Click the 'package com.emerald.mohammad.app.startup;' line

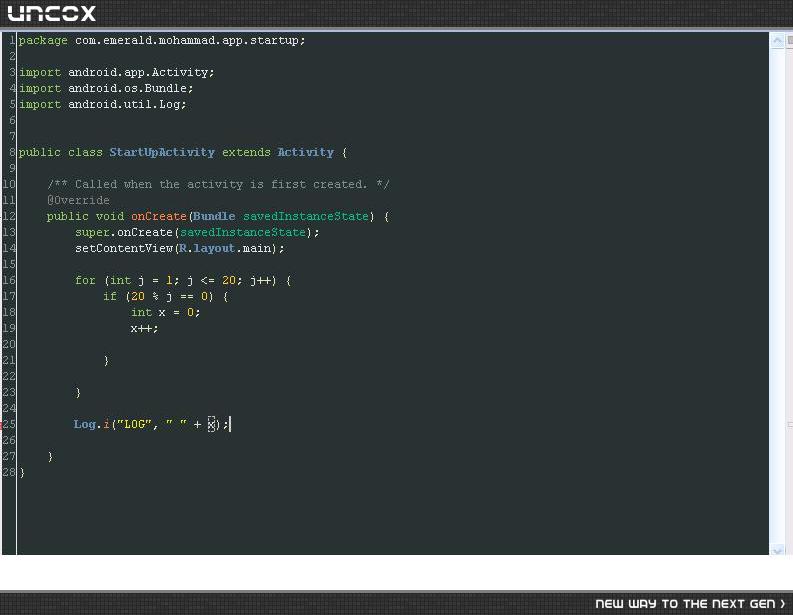coord(162,40)
